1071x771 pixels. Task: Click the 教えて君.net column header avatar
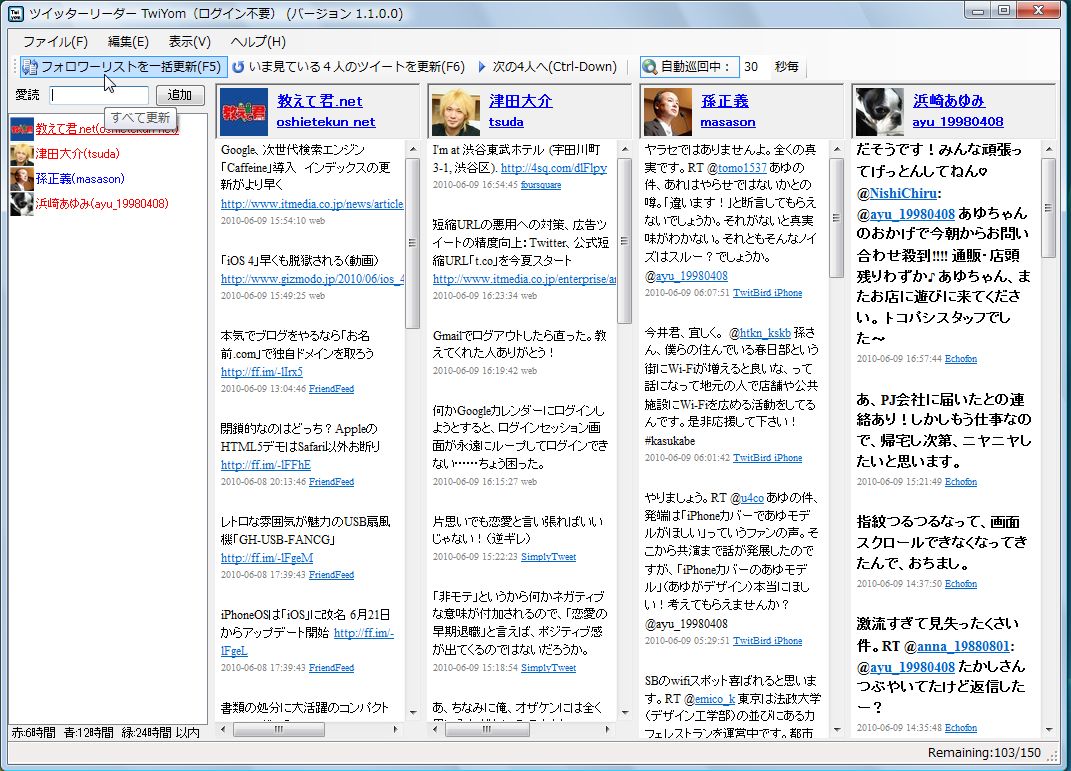(245, 112)
